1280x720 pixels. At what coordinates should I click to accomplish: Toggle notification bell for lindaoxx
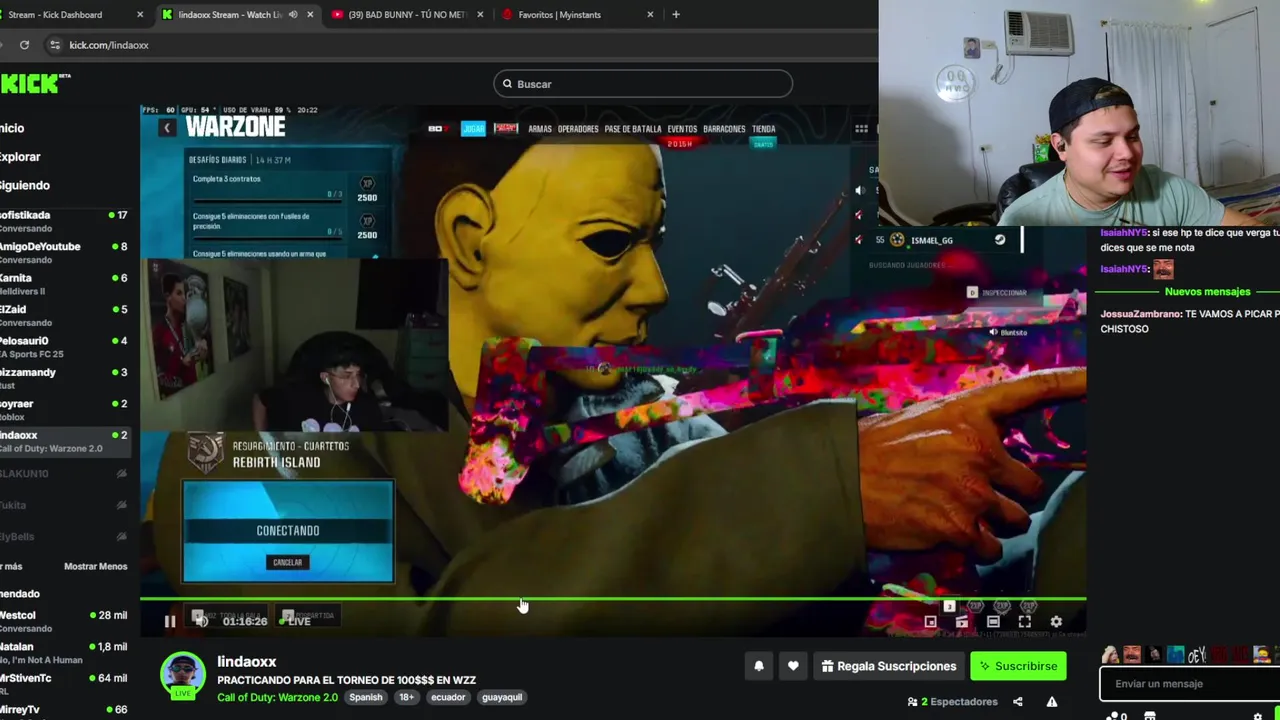coord(759,666)
